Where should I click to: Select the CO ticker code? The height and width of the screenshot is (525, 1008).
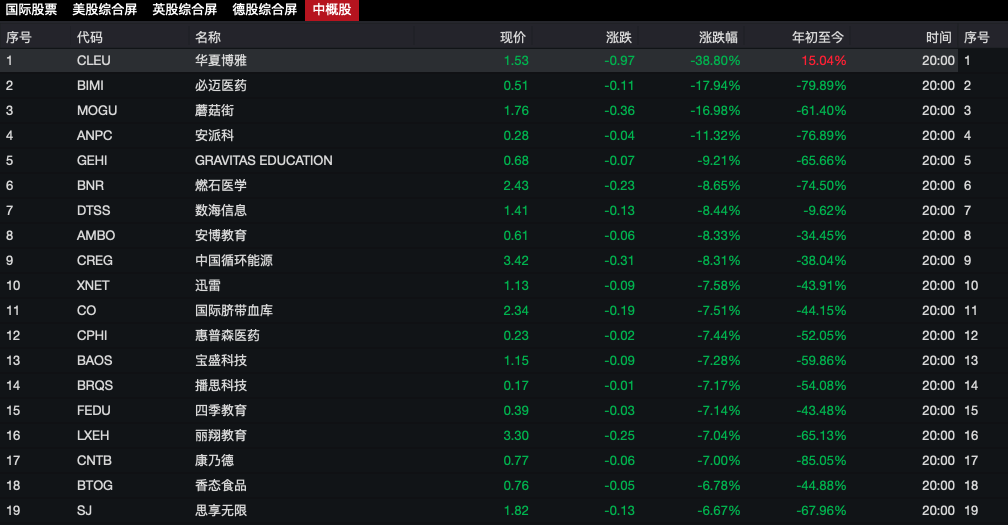[86, 311]
